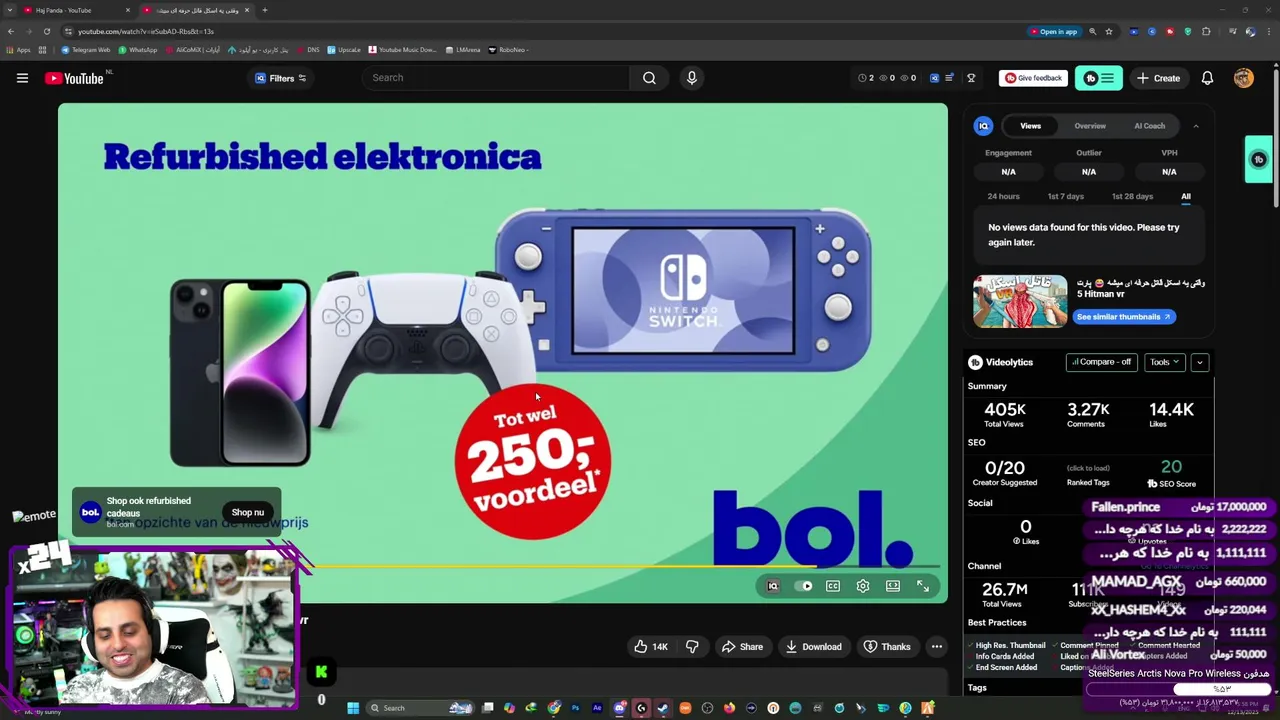1280x720 pixels.
Task: Like the video with 14K thumbs up
Action: 650,647
